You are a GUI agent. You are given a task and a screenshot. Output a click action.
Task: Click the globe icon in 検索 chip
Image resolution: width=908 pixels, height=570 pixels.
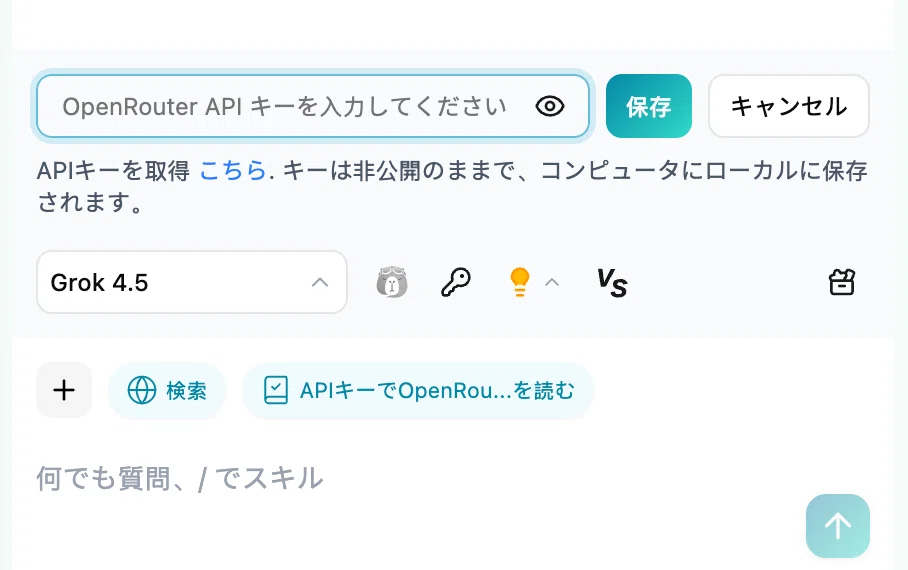[142, 390]
